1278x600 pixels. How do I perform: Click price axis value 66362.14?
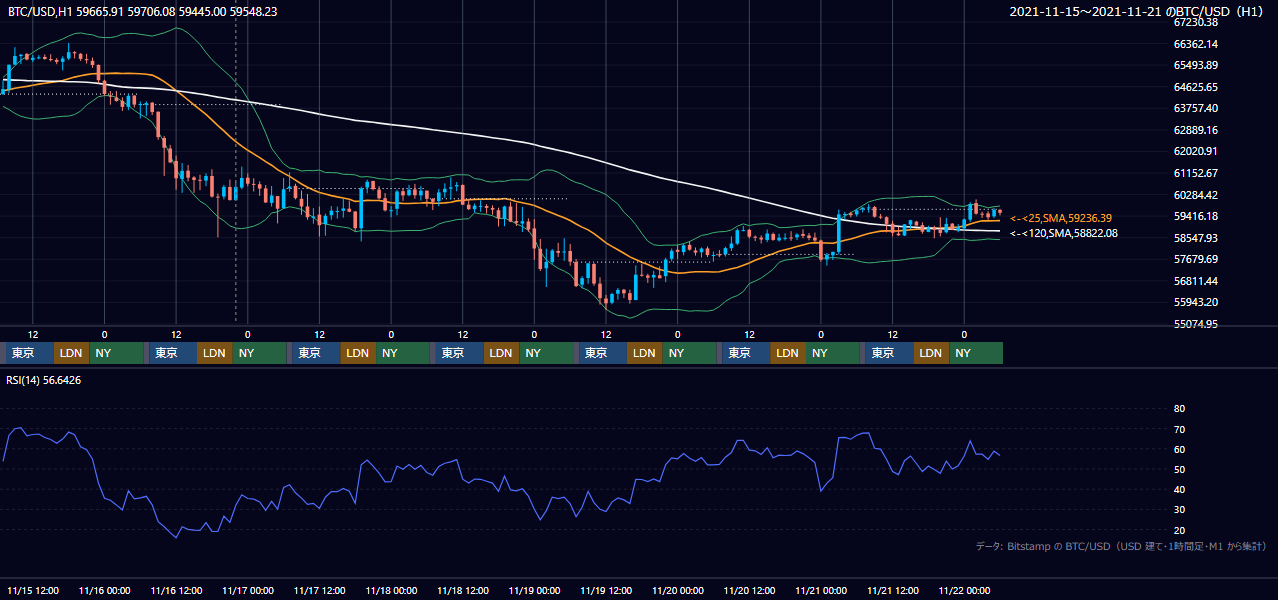(1196, 44)
